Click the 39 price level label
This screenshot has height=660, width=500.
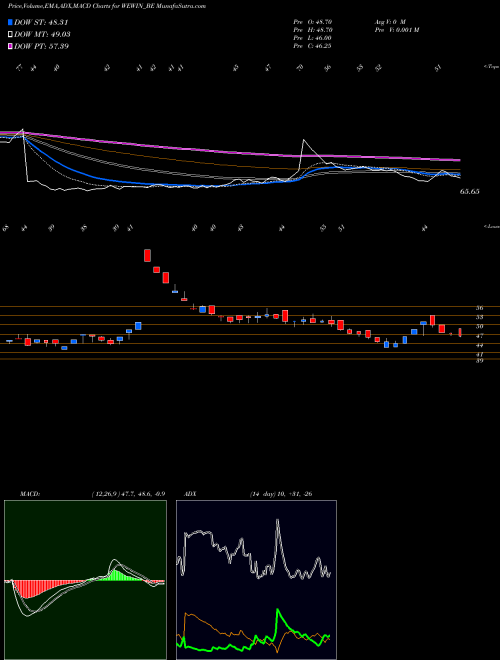pyautogui.click(x=479, y=361)
